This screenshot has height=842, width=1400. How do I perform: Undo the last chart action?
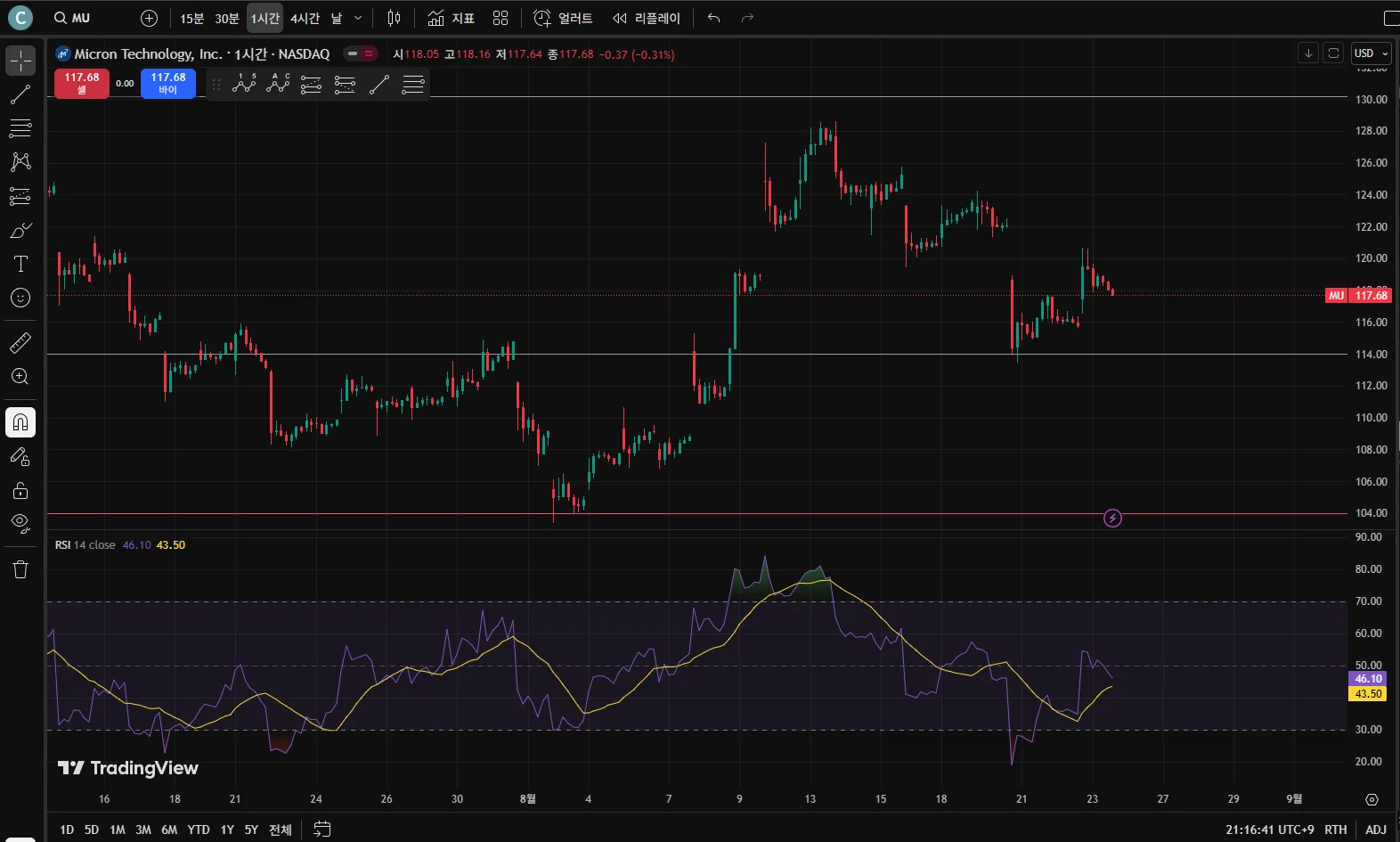(x=713, y=18)
